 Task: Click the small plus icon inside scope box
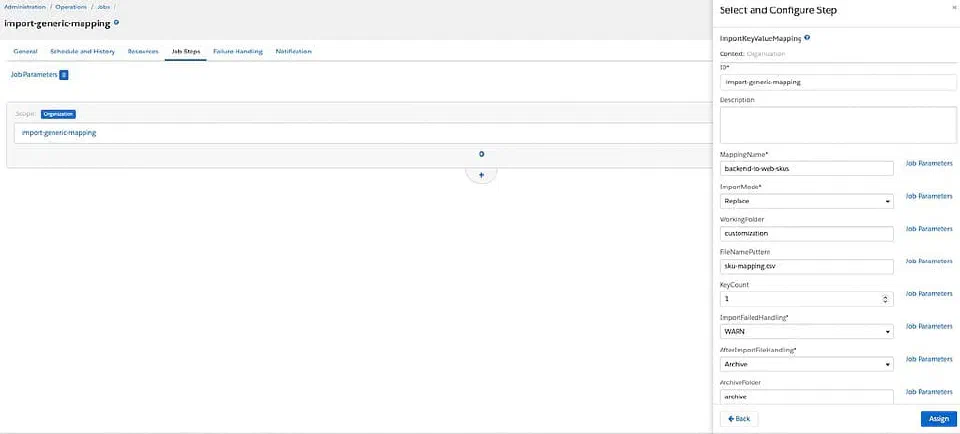481,154
